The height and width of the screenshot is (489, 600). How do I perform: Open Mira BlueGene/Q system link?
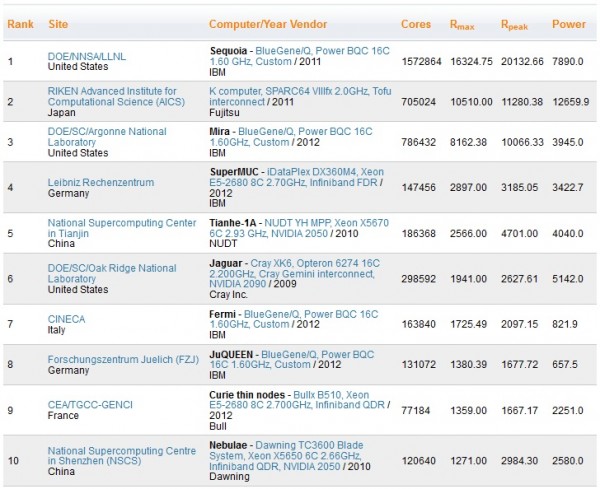[x=291, y=137]
